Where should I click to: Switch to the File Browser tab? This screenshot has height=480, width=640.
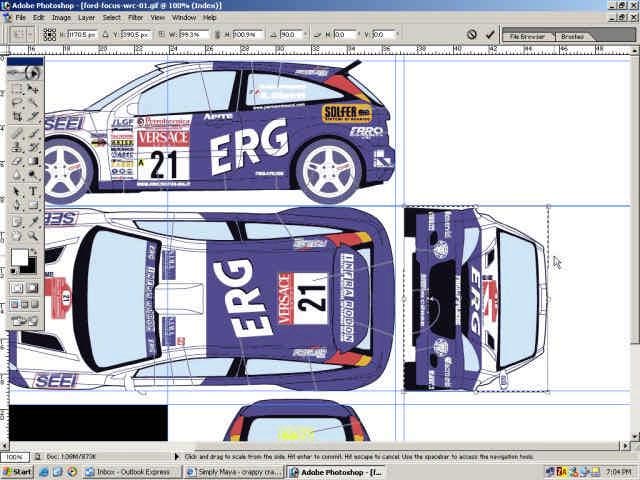(x=527, y=36)
